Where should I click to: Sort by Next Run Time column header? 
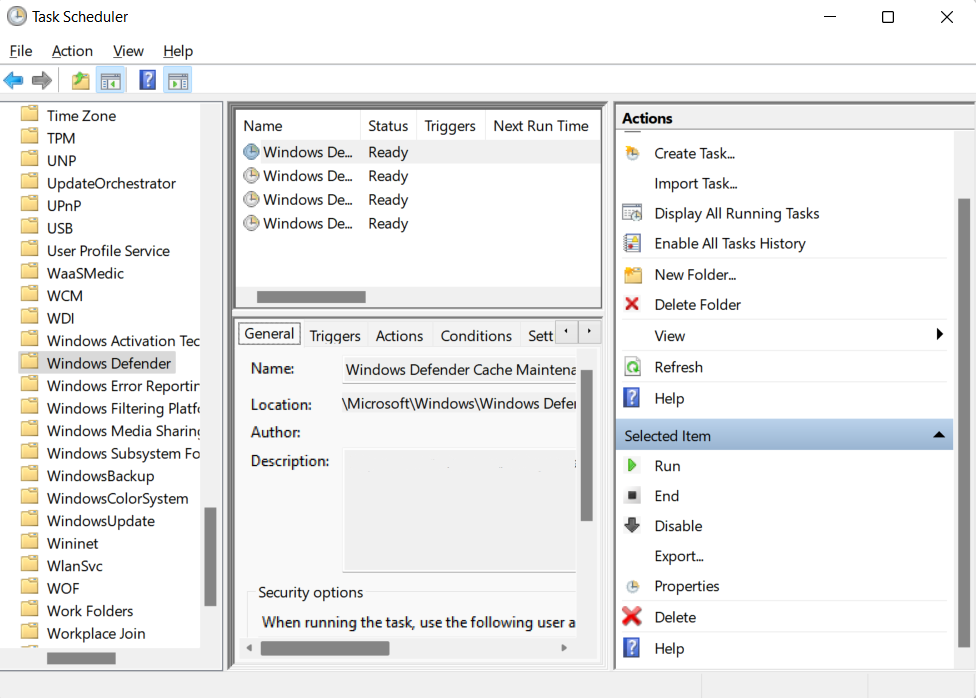[541, 126]
